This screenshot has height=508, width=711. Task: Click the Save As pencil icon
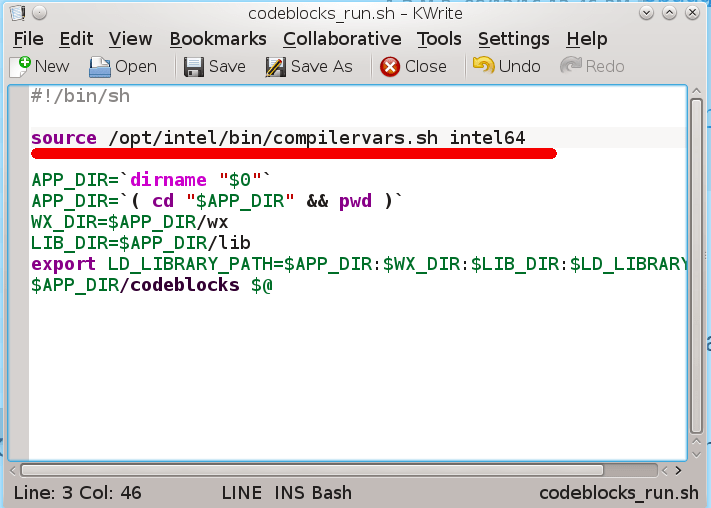point(275,67)
